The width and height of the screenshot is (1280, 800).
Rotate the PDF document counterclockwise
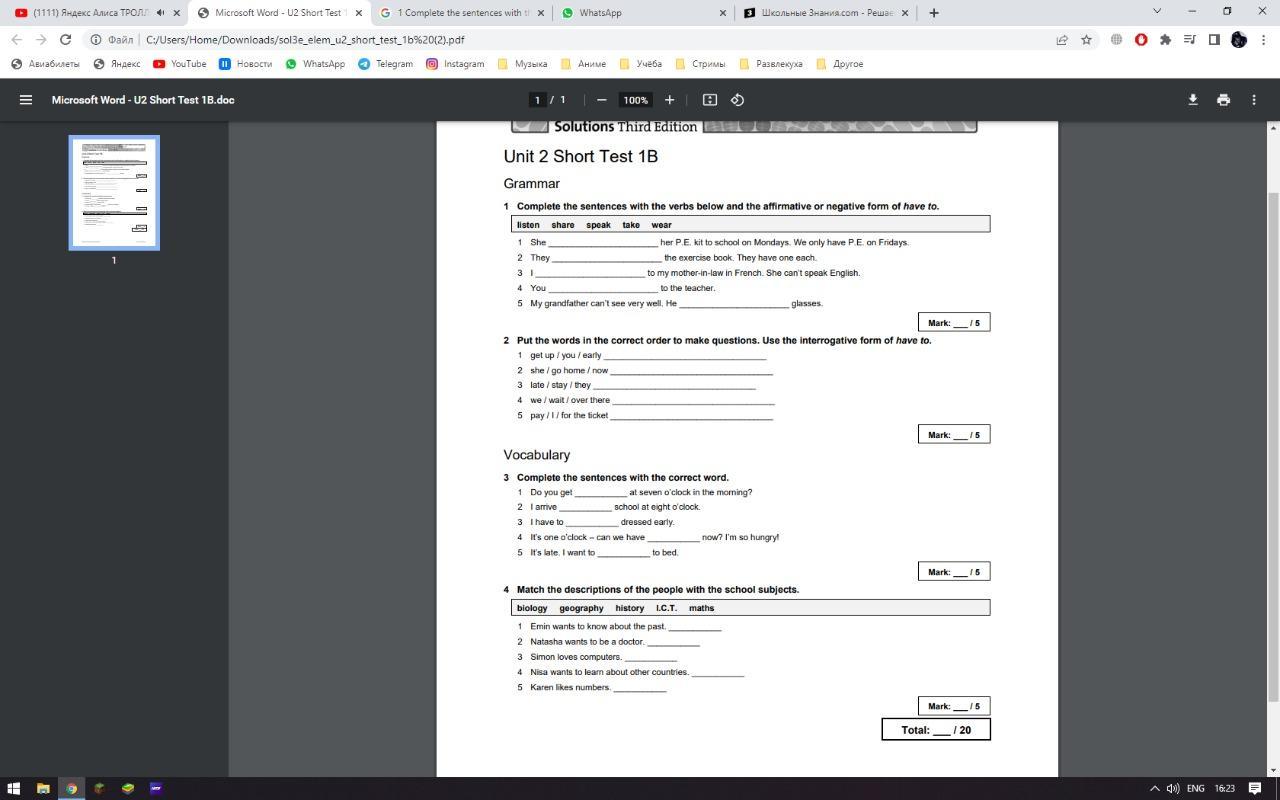[737, 100]
